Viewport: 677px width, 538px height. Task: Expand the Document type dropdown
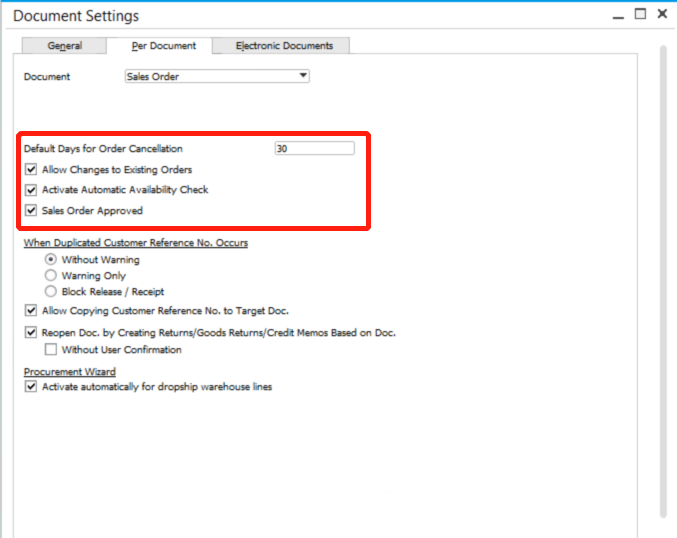click(303, 76)
